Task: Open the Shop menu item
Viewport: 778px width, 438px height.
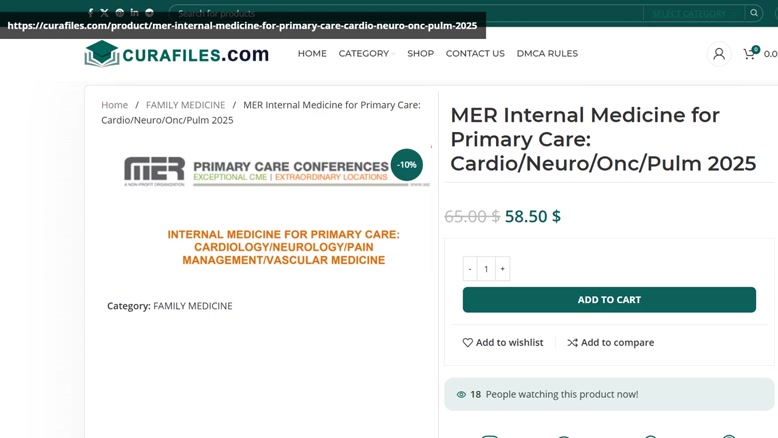Action: pyautogui.click(x=420, y=54)
